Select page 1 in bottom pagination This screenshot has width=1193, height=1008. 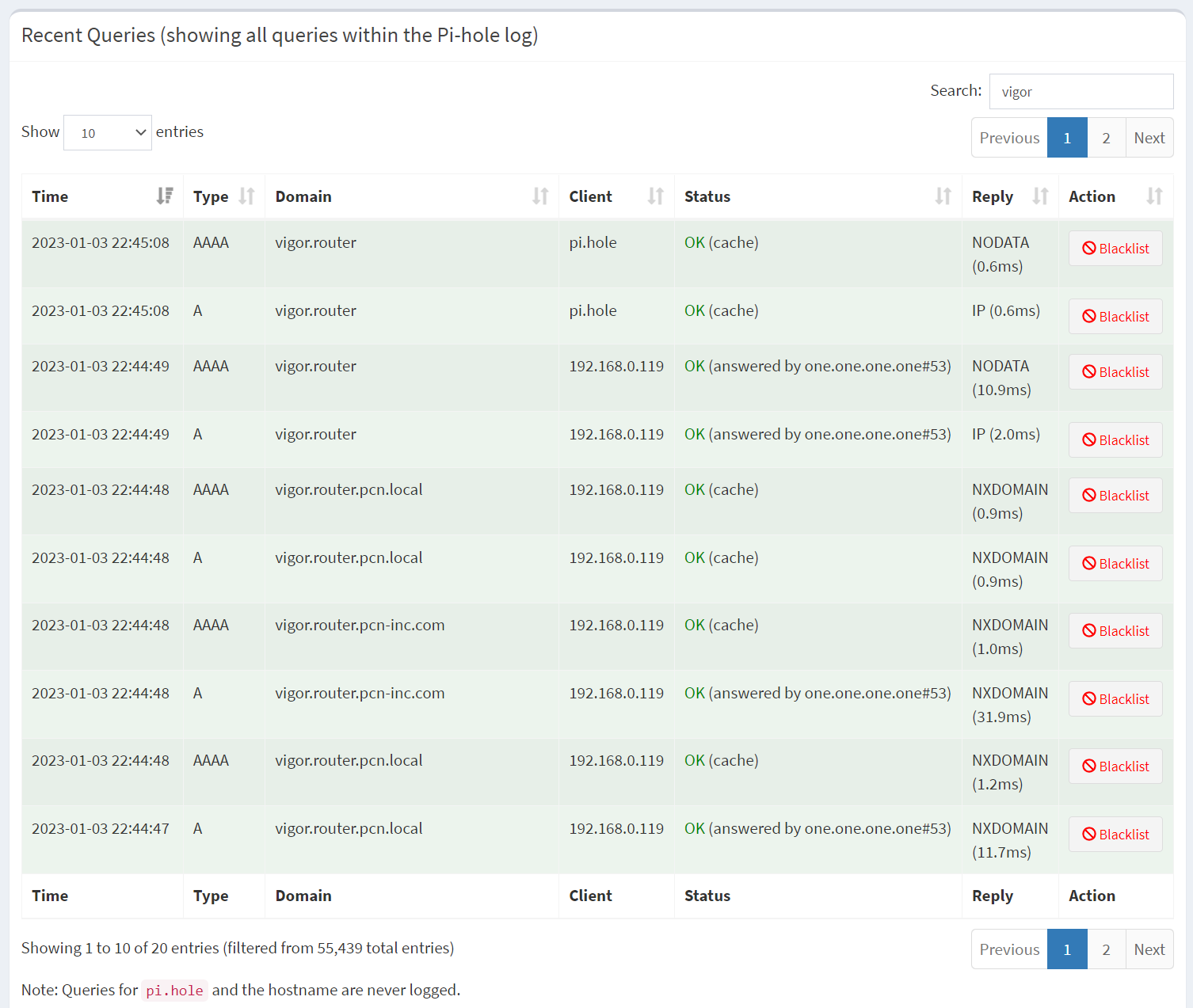point(1067,949)
